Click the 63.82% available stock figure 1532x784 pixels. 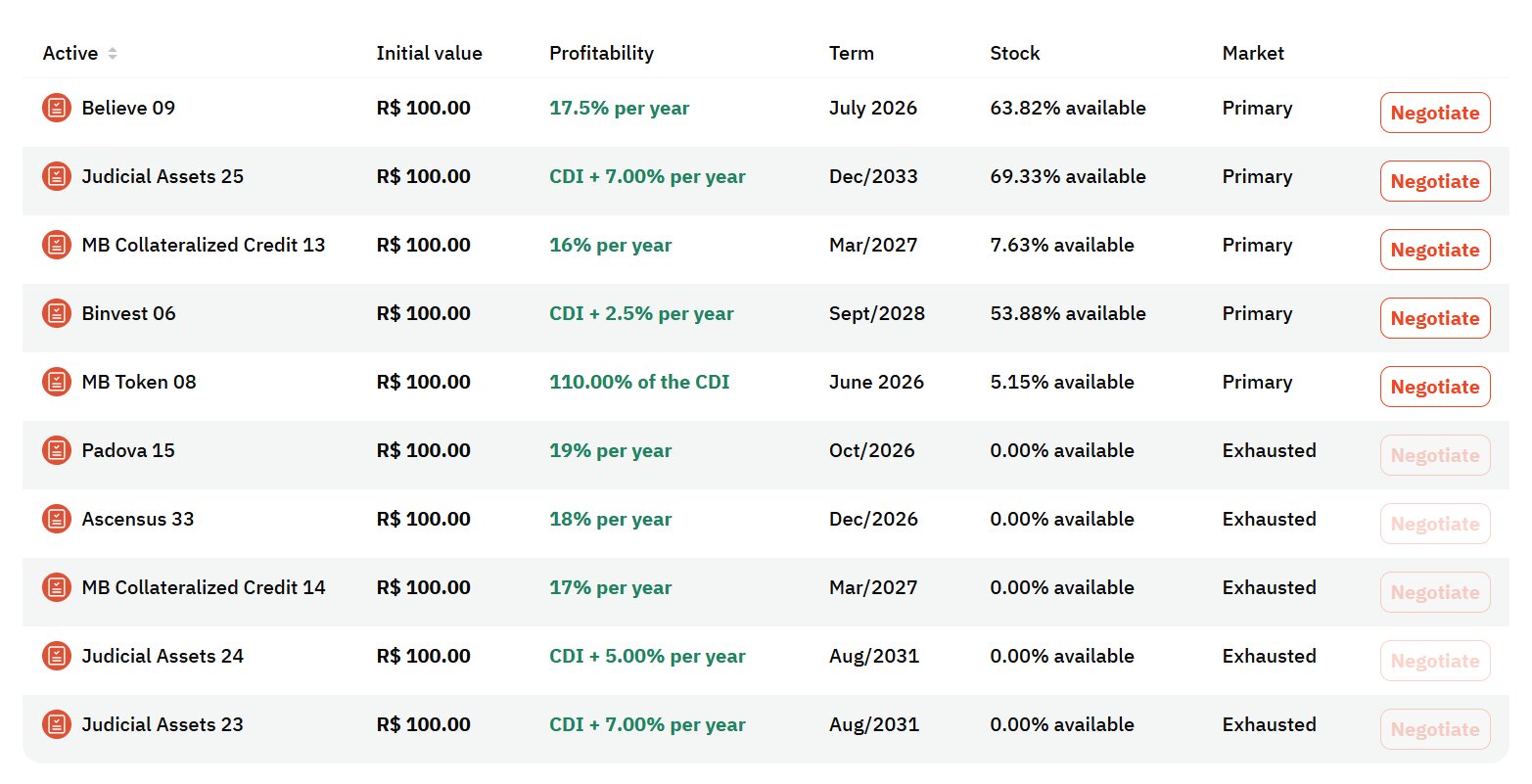tap(1065, 108)
